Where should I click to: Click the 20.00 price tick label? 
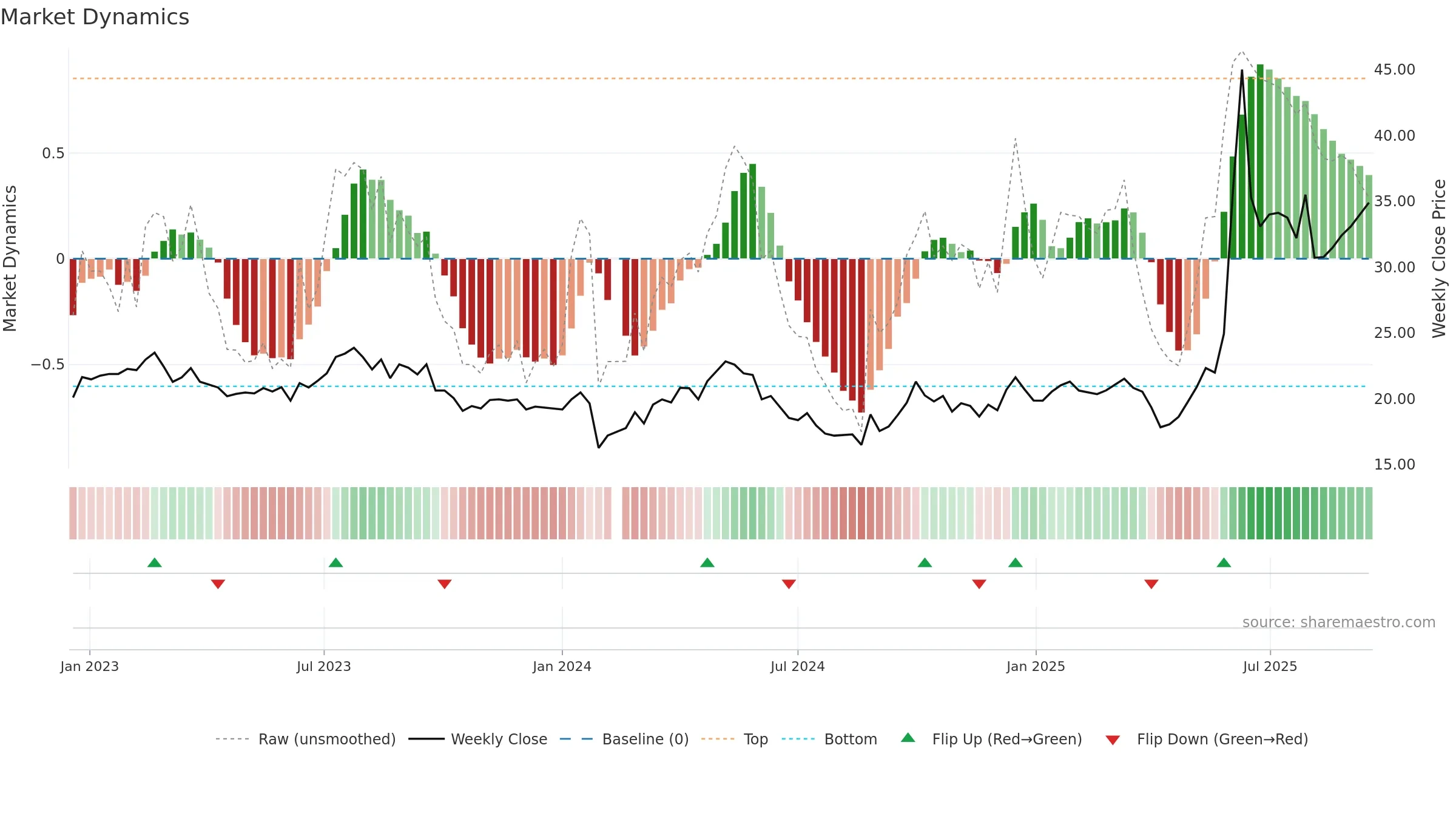1395,399
